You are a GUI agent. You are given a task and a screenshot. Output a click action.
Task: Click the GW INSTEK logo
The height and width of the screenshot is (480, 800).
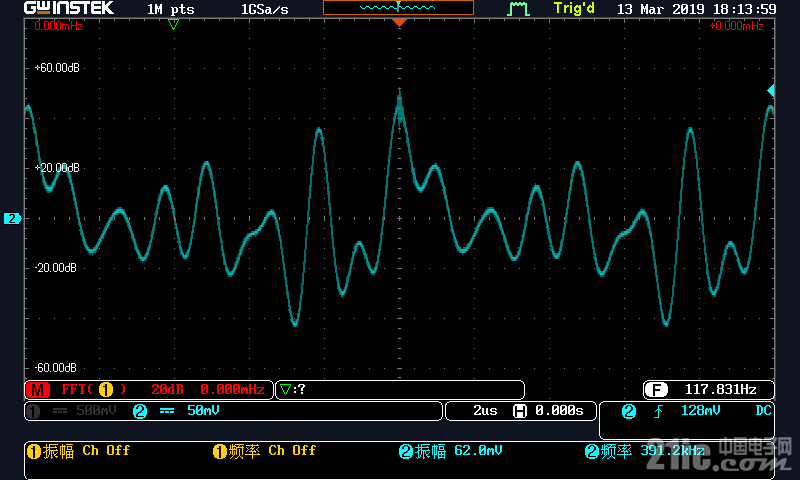pyautogui.click(x=69, y=8)
